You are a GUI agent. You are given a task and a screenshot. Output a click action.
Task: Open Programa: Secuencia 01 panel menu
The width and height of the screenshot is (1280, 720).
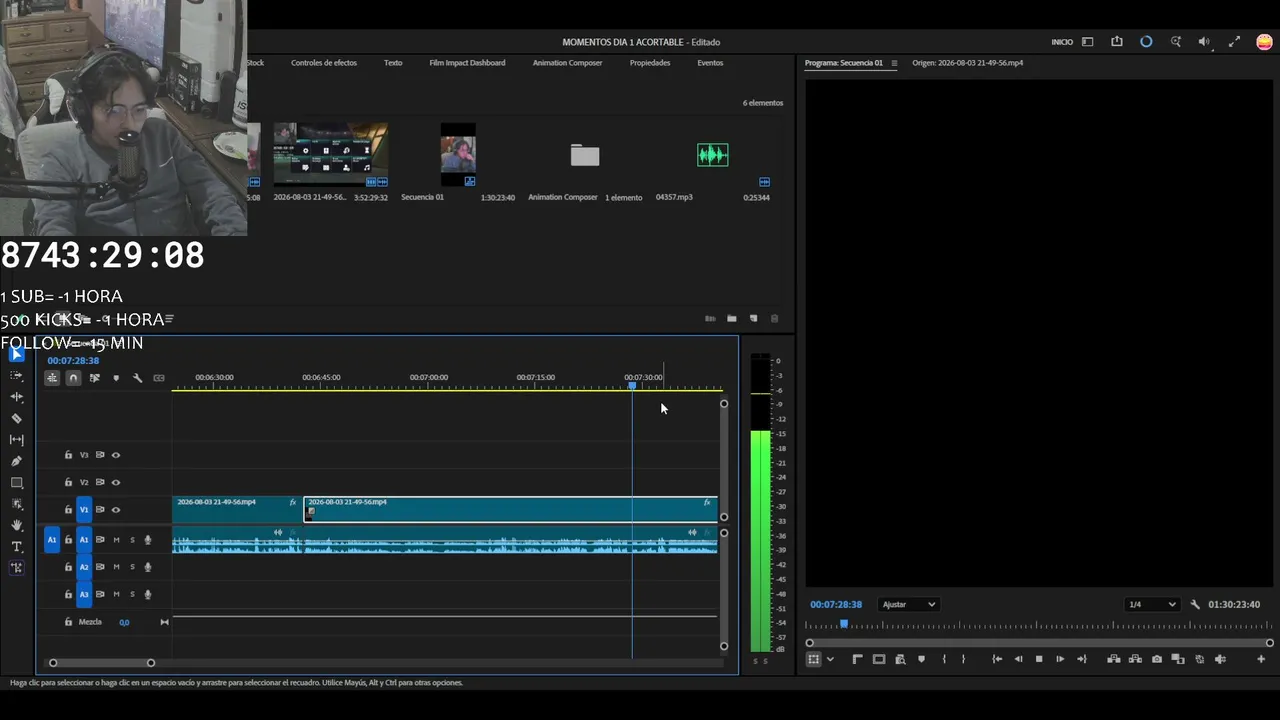coord(894,63)
